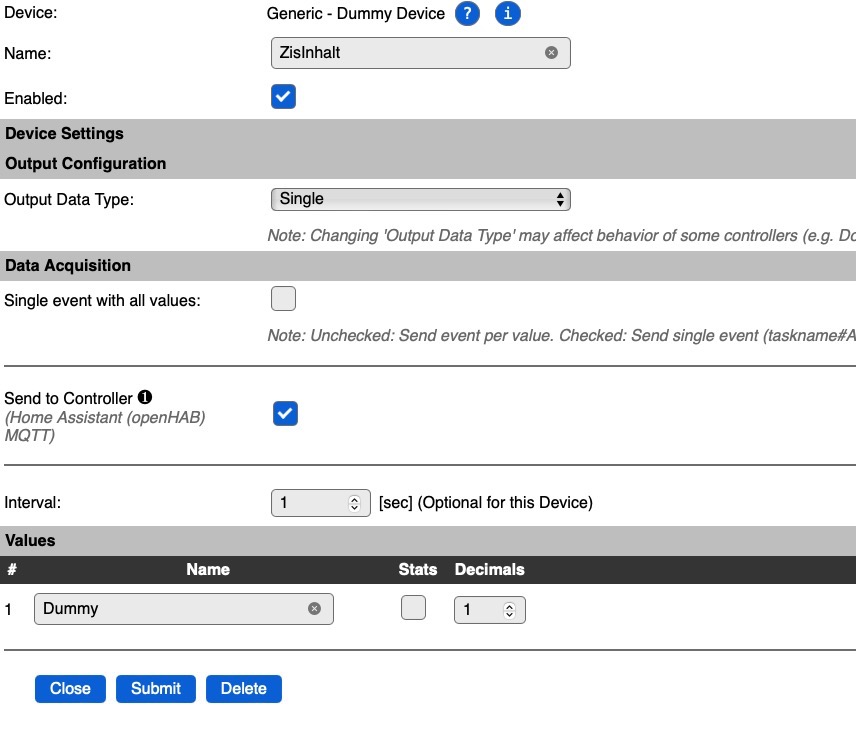Click the Output Configuration header
Viewport: 856px width, 738px height.
[85, 163]
